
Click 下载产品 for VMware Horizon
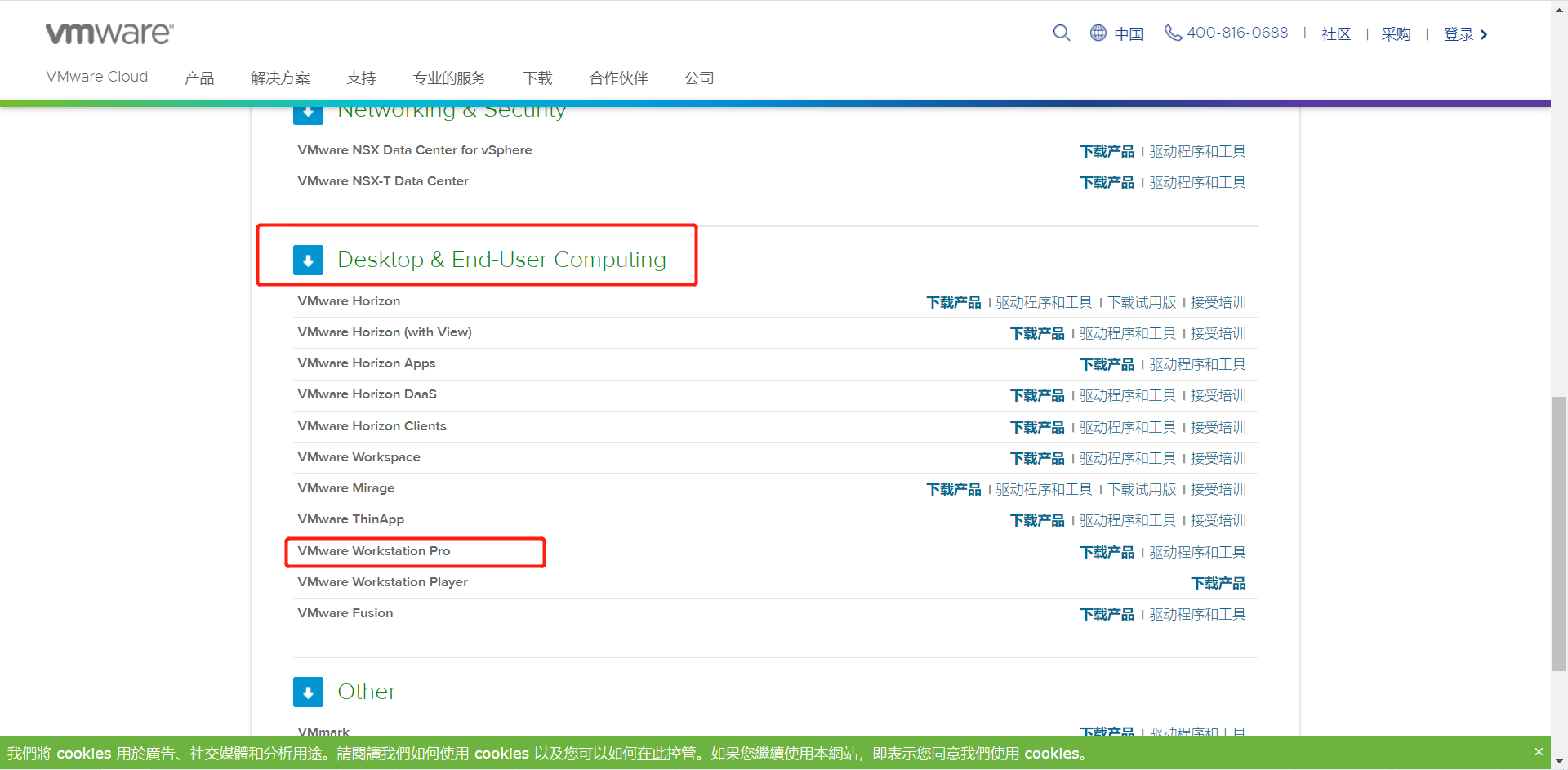pos(953,302)
